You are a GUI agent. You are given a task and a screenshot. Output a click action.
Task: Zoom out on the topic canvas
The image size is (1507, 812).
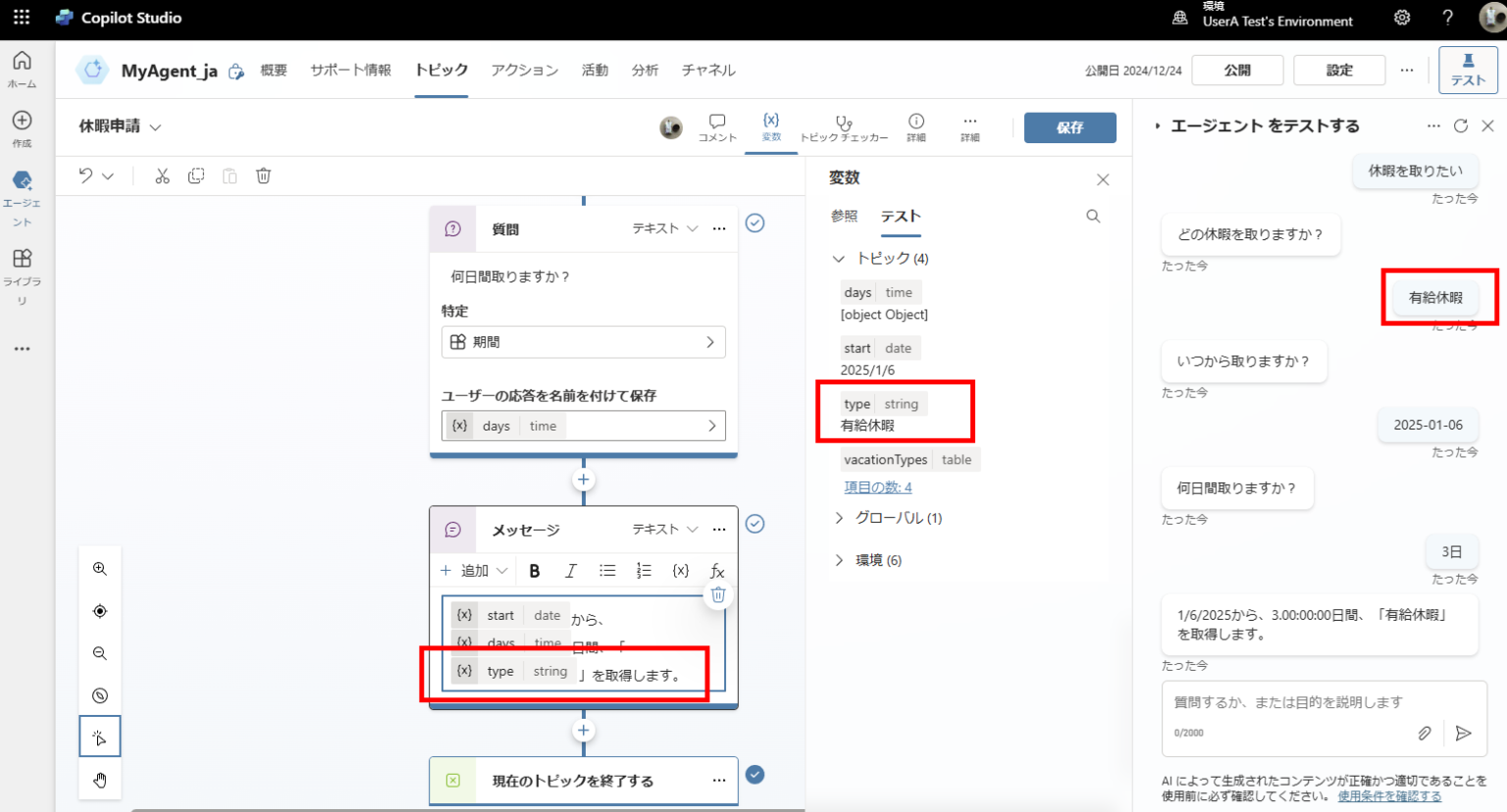pyautogui.click(x=99, y=653)
